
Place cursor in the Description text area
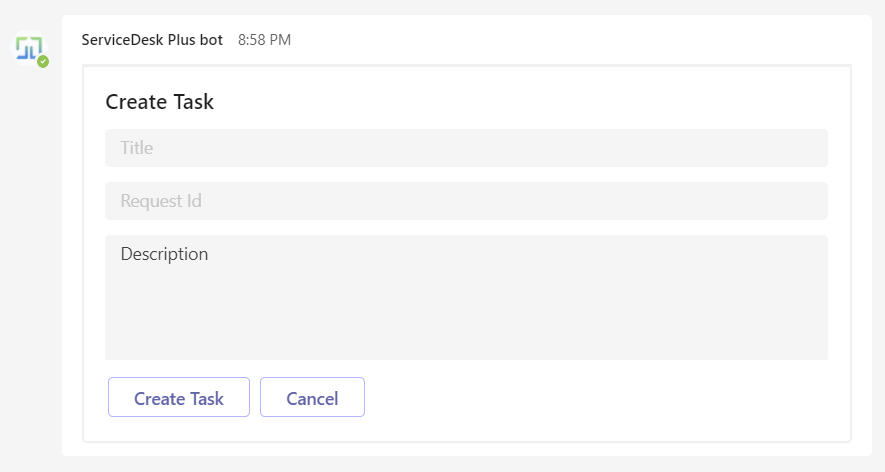[x=466, y=297]
